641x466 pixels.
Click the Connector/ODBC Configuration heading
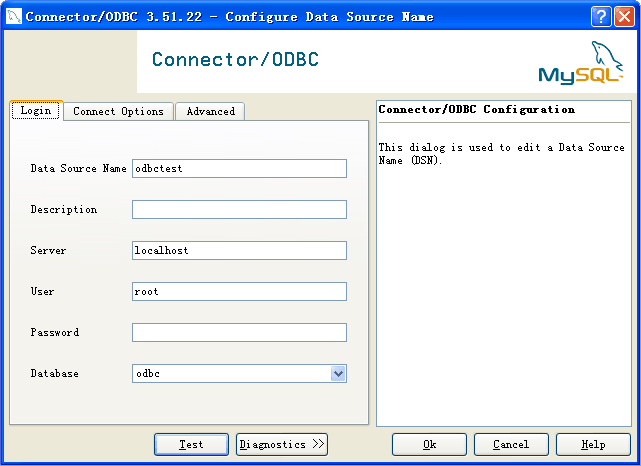(x=476, y=110)
